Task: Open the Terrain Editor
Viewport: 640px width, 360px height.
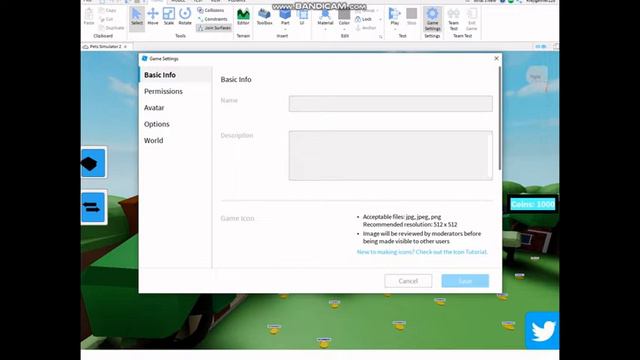Action: coord(243,17)
